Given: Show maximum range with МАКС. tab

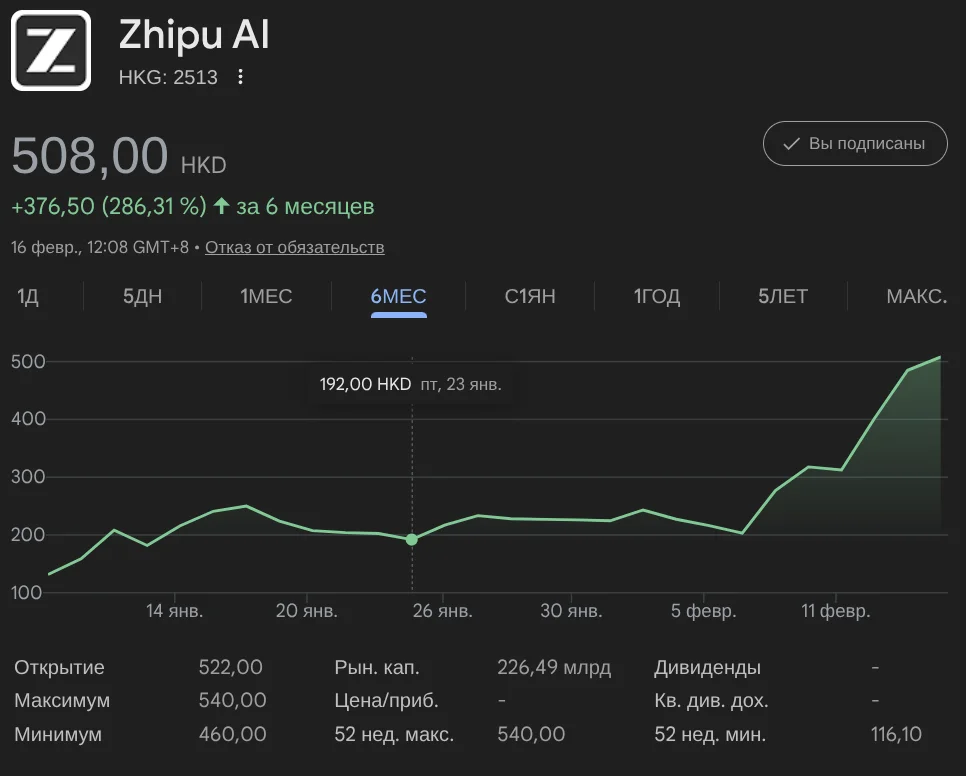Looking at the screenshot, I should click(916, 296).
